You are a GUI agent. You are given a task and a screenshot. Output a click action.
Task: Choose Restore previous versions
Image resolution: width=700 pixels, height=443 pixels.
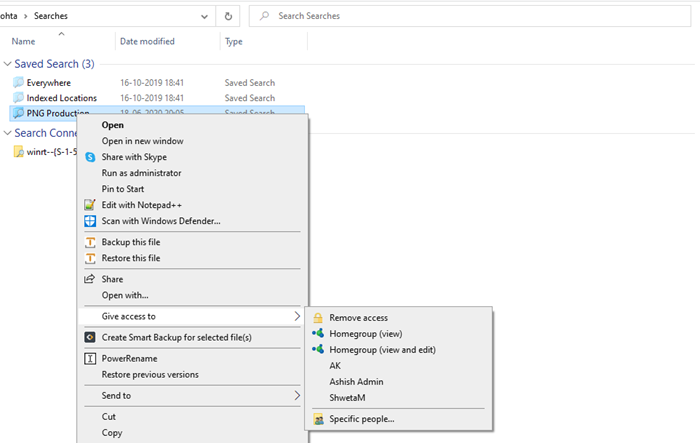(x=150, y=375)
